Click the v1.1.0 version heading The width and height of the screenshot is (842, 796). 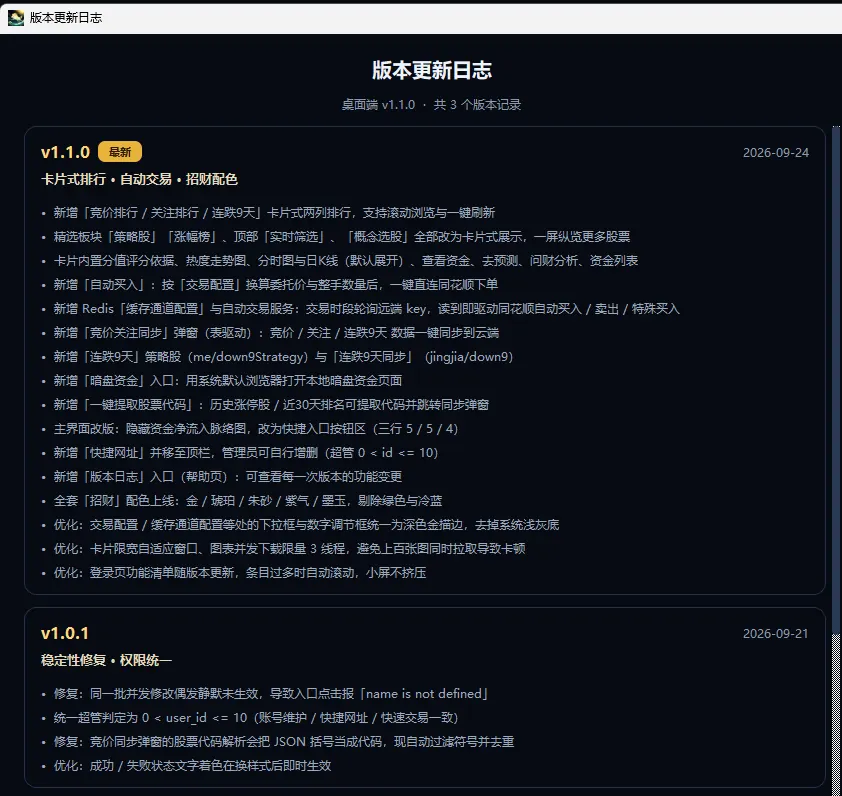pyautogui.click(x=66, y=152)
